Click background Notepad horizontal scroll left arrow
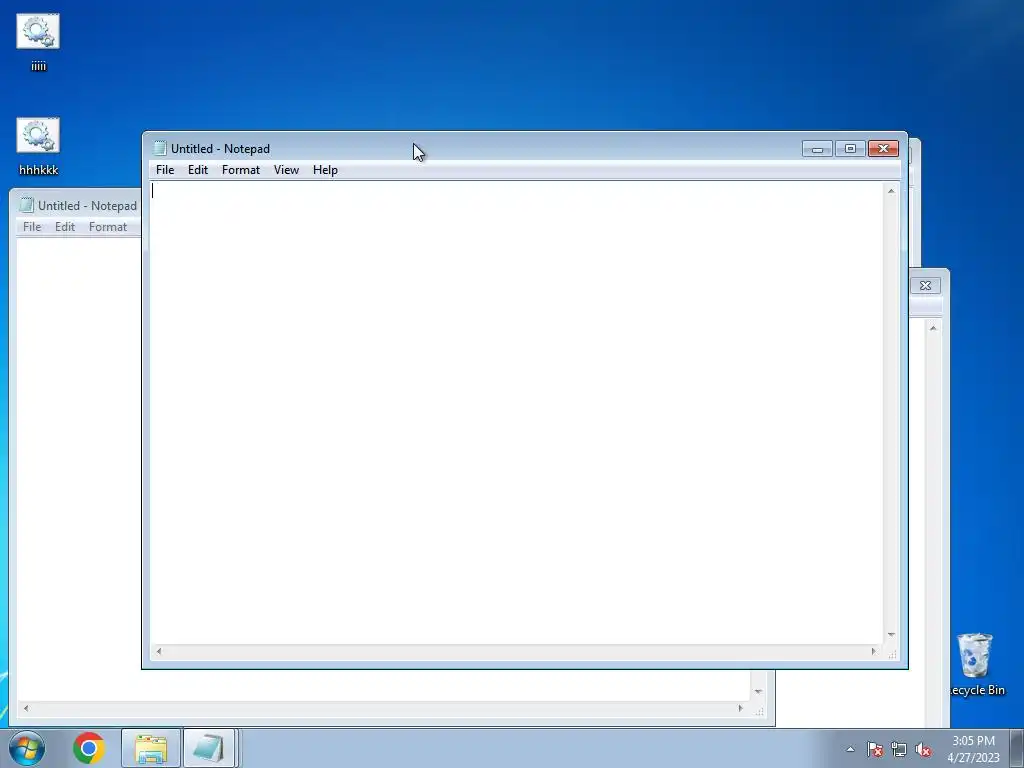This screenshot has height=768, width=1024. [x=25, y=708]
